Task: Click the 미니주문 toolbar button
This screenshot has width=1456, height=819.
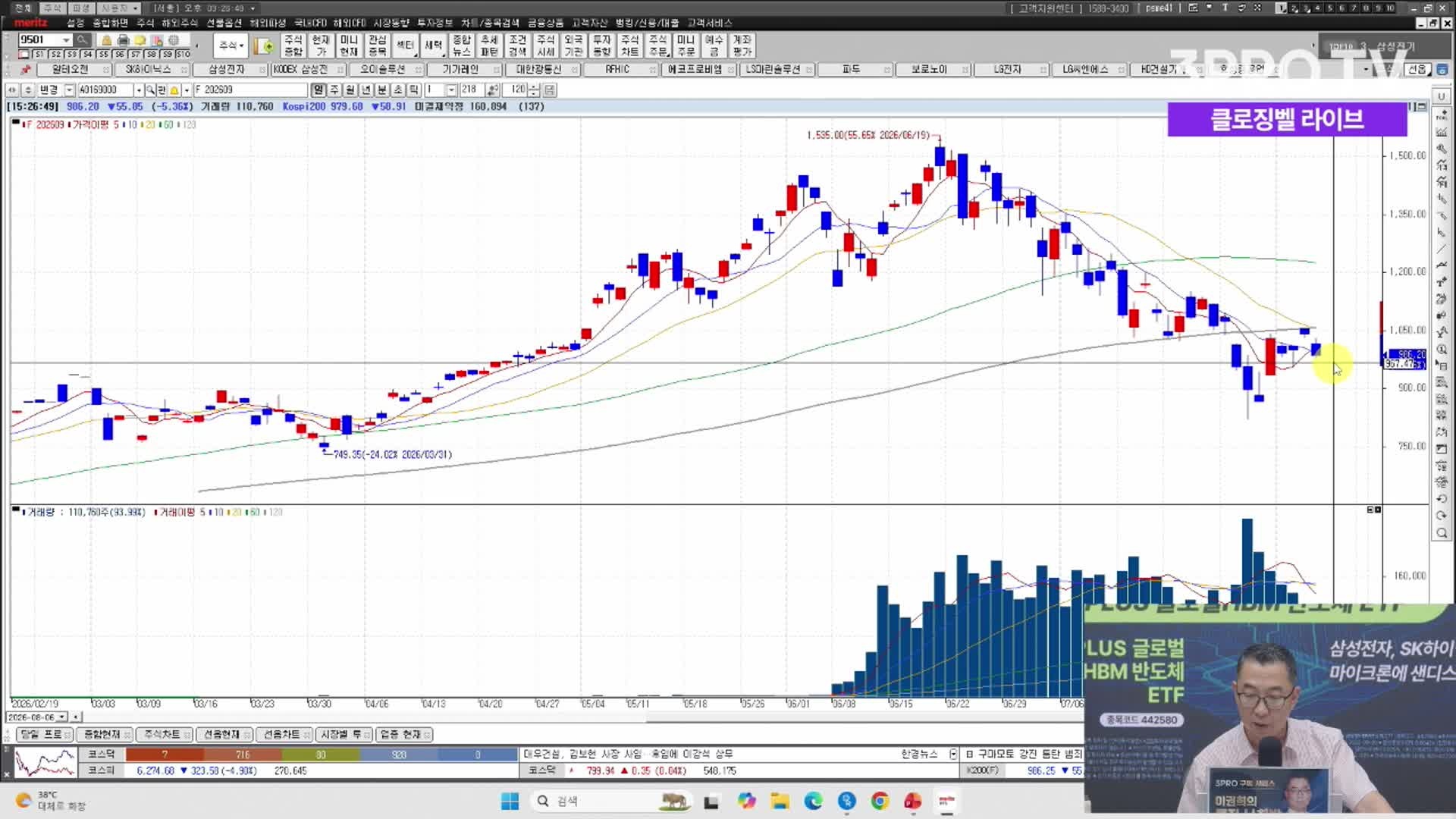Action: coord(686,45)
